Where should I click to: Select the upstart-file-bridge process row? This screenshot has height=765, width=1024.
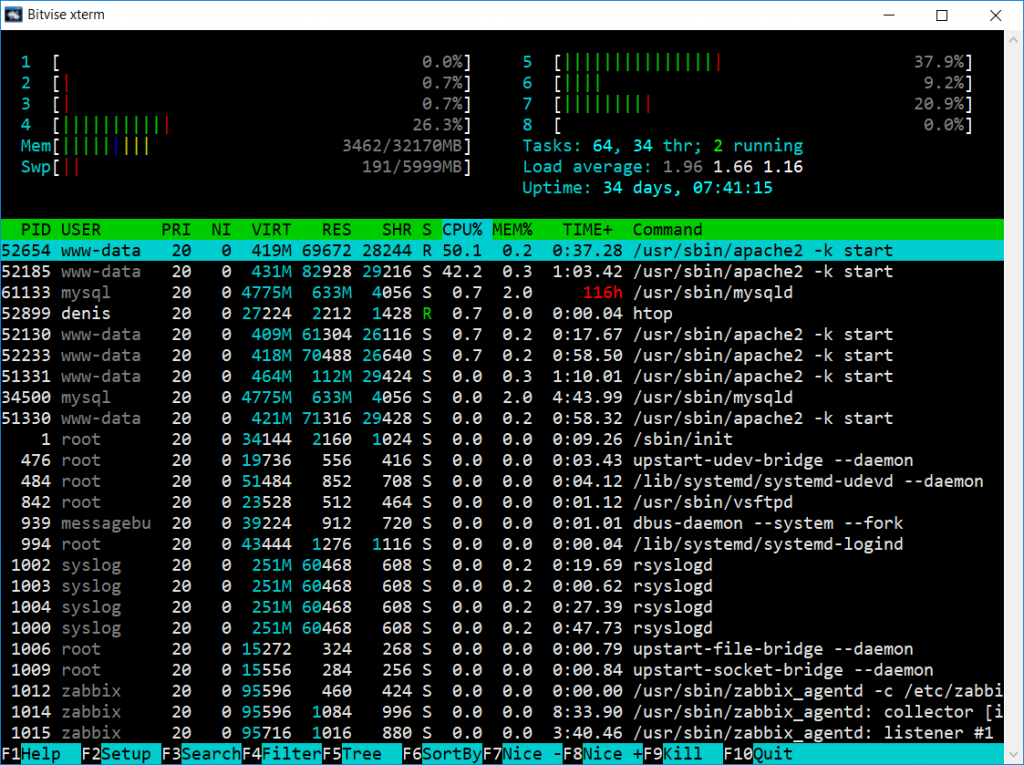502,649
